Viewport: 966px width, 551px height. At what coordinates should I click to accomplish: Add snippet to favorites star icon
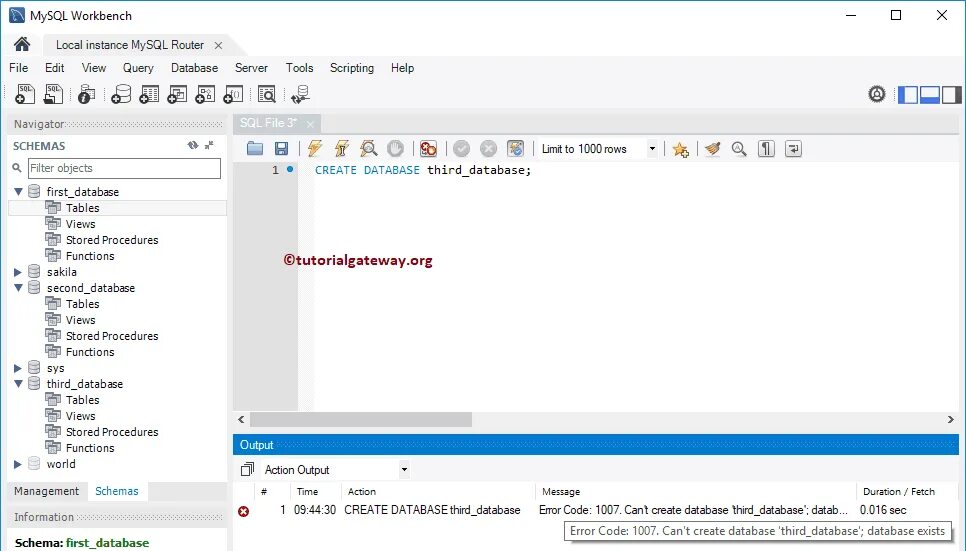click(680, 149)
